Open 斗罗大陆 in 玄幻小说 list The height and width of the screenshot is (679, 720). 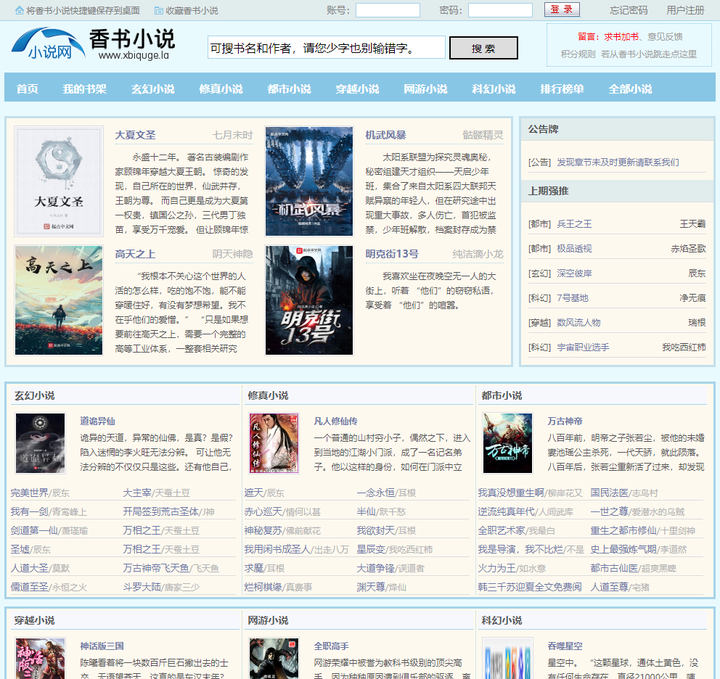click(141, 587)
